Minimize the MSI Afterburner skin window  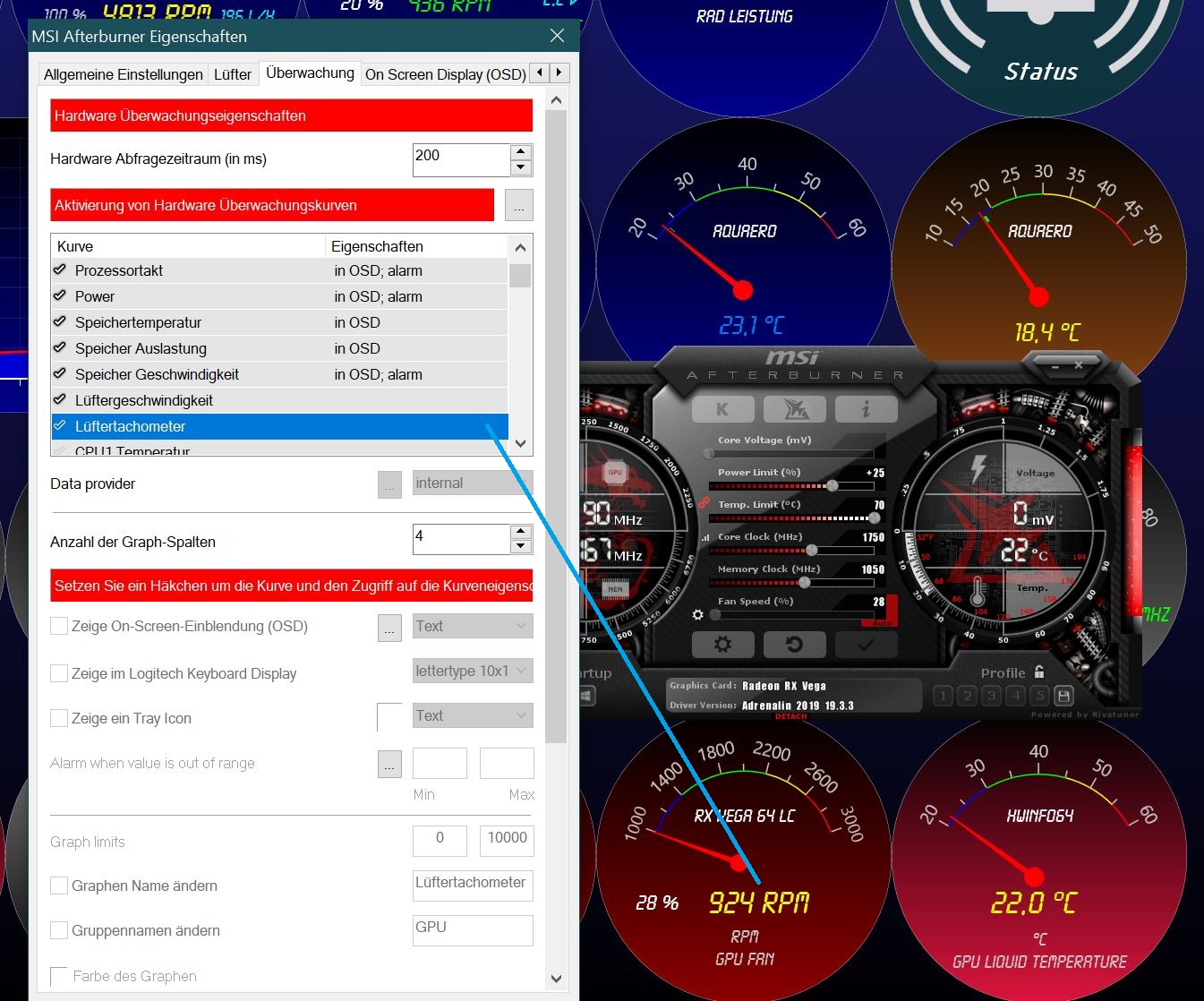(1055, 365)
